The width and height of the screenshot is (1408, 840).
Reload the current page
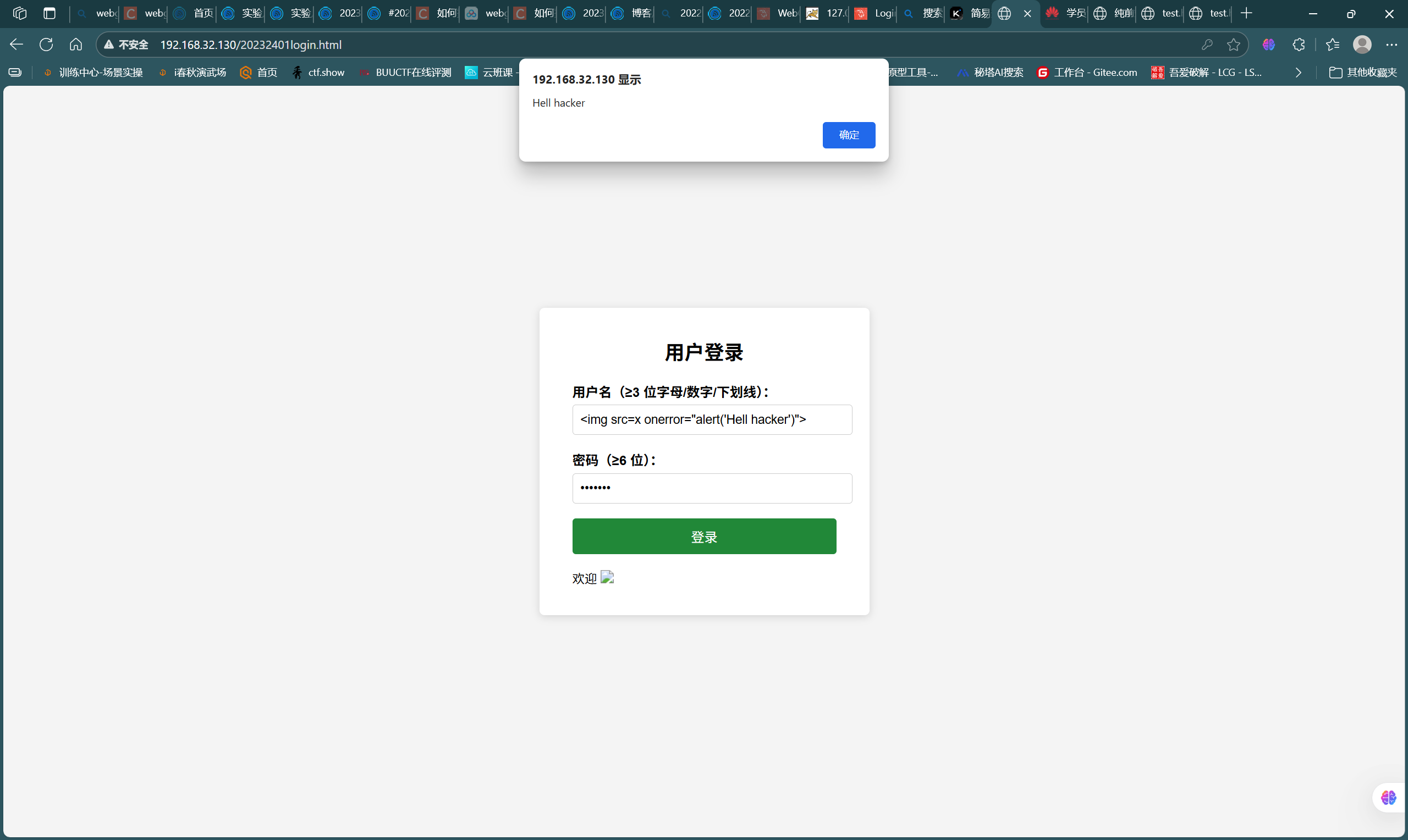pos(46,45)
